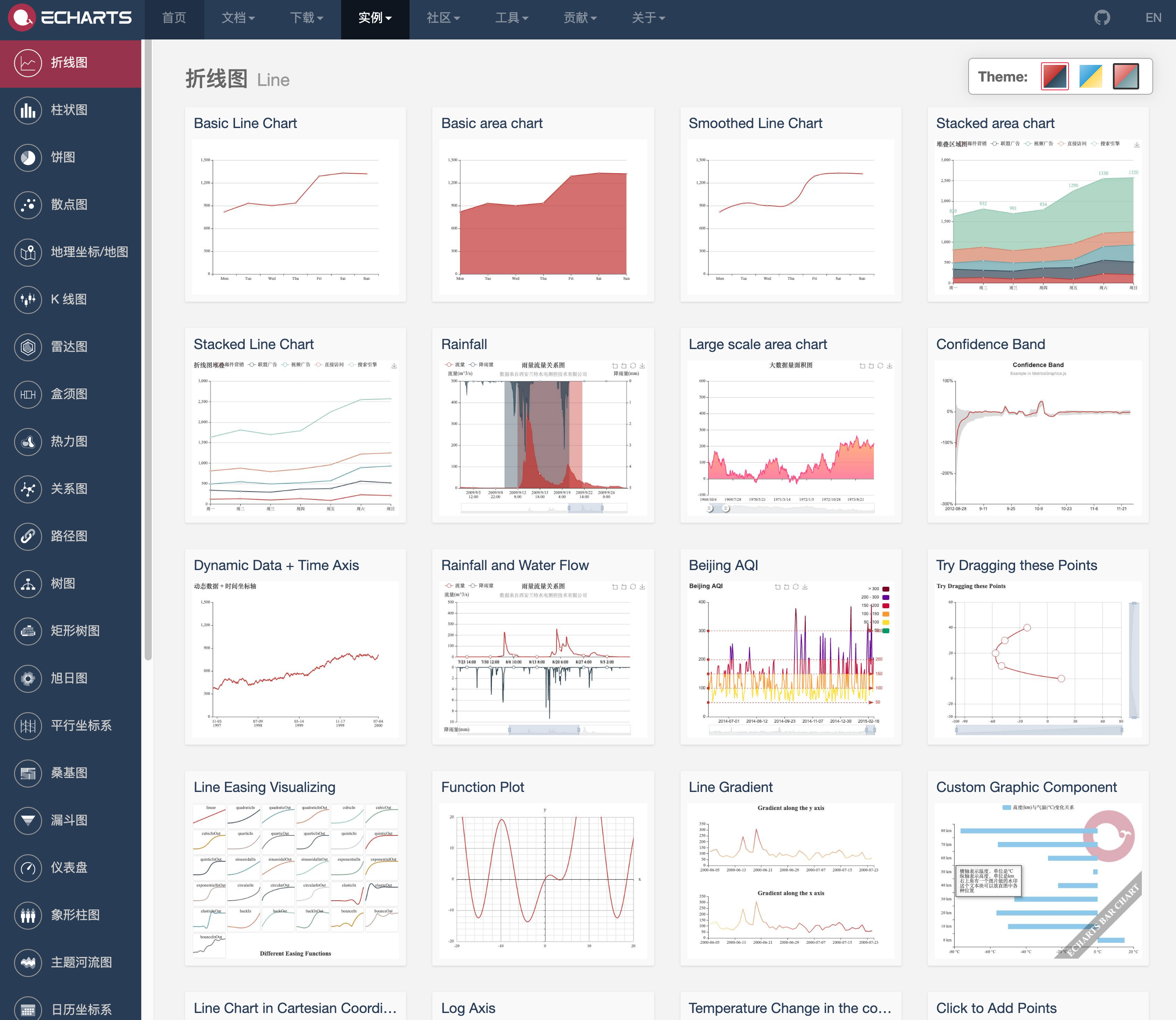Choose the dark pink-teal theme swatch
The height and width of the screenshot is (1020, 1176).
(1126, 76)
